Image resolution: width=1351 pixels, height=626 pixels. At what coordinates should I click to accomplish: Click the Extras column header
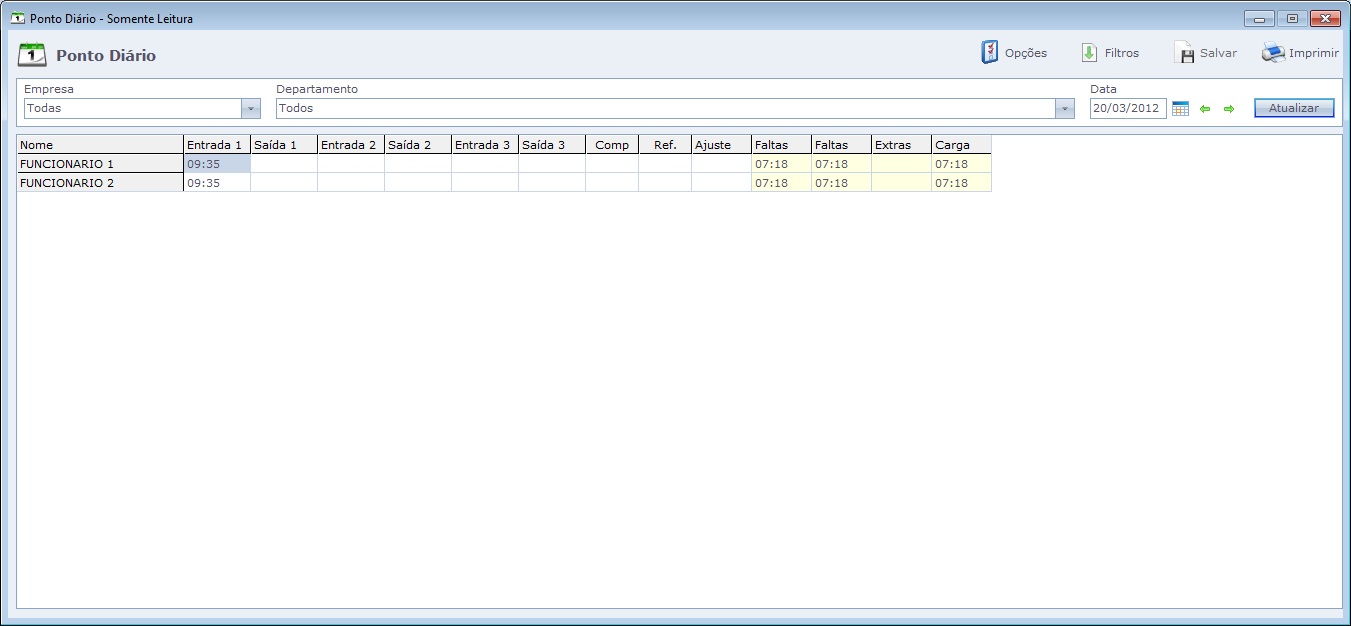coord(901,145)
